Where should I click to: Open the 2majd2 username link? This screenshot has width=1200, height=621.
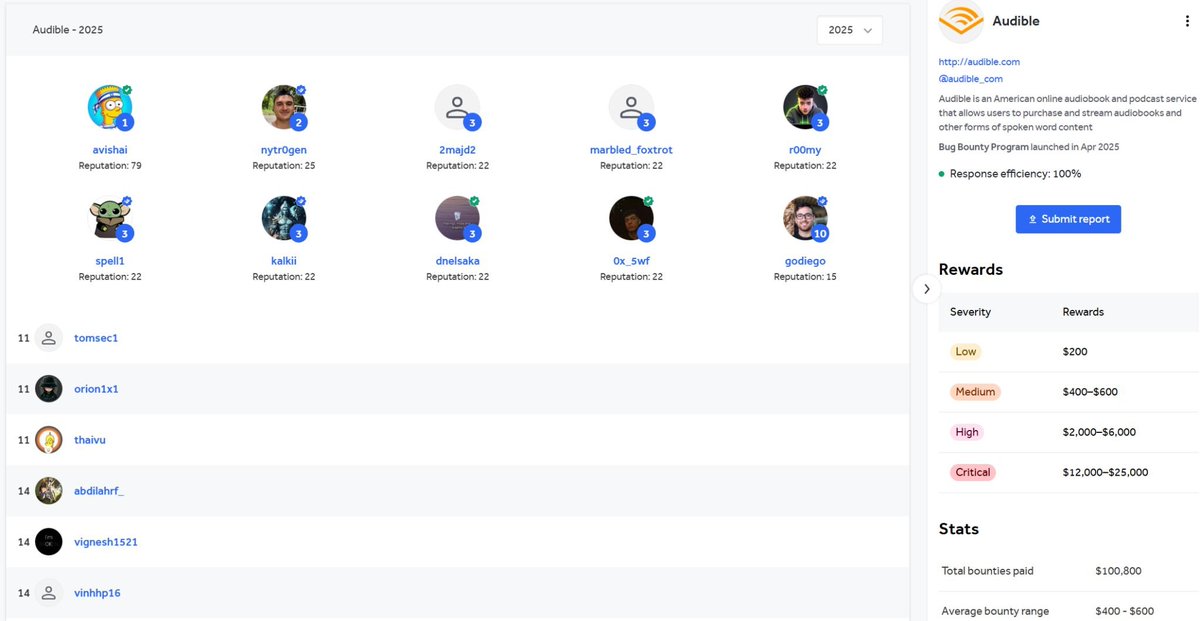tap(457, 150)
